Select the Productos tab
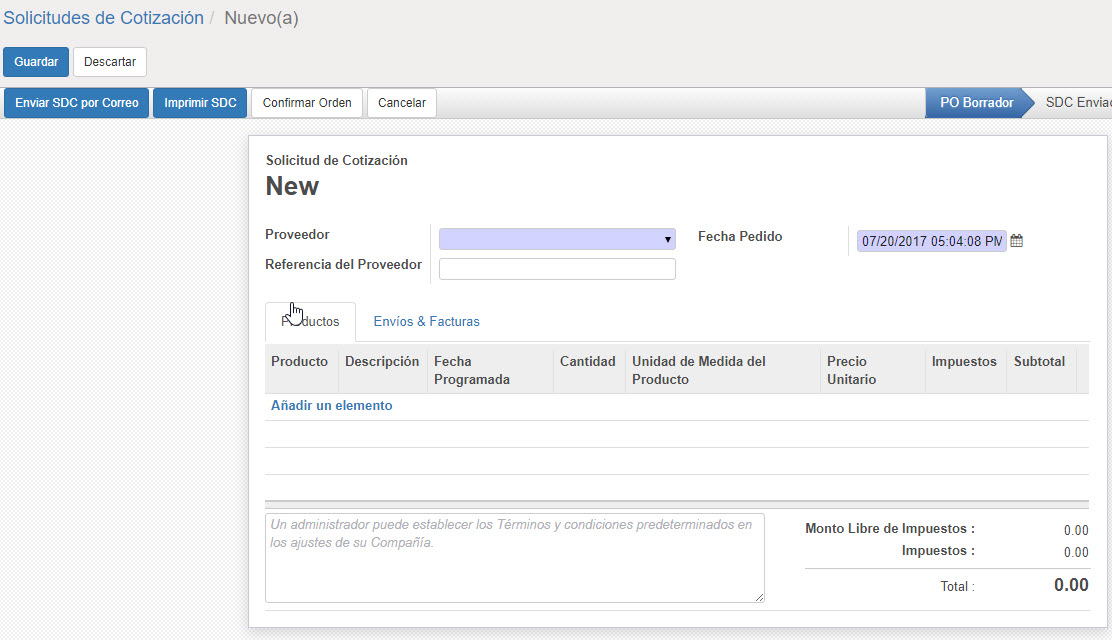This screenshot has width=1112, height=640. click(x=310, y=322)
